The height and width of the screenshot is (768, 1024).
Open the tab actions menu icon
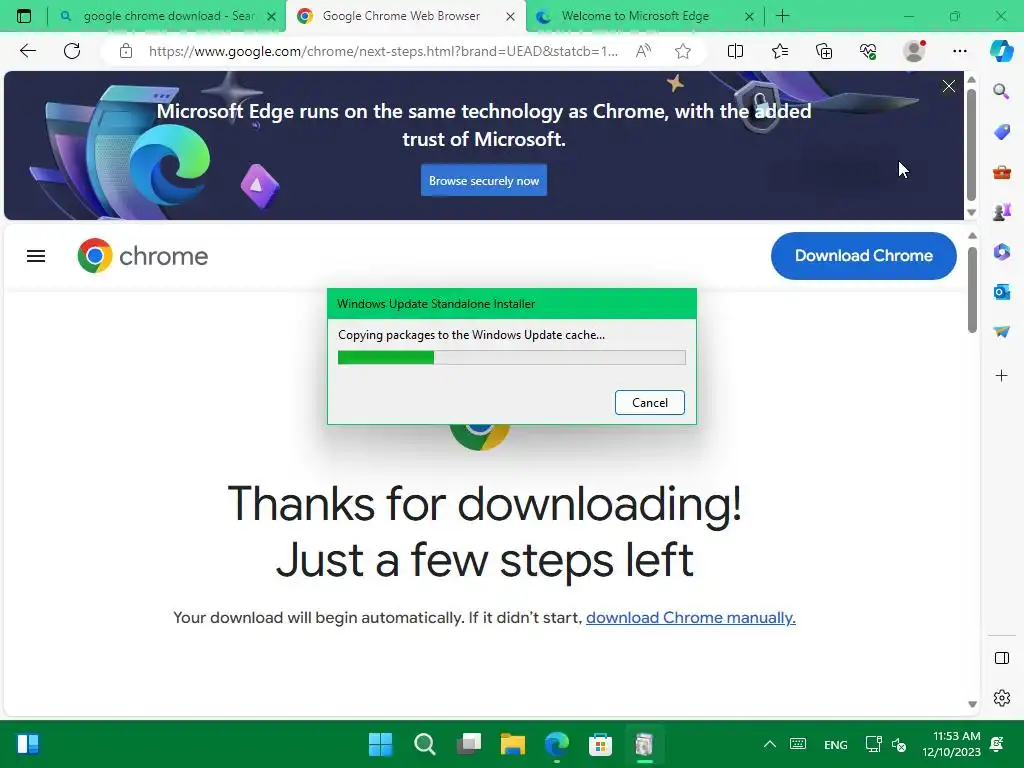coord(24,16)
